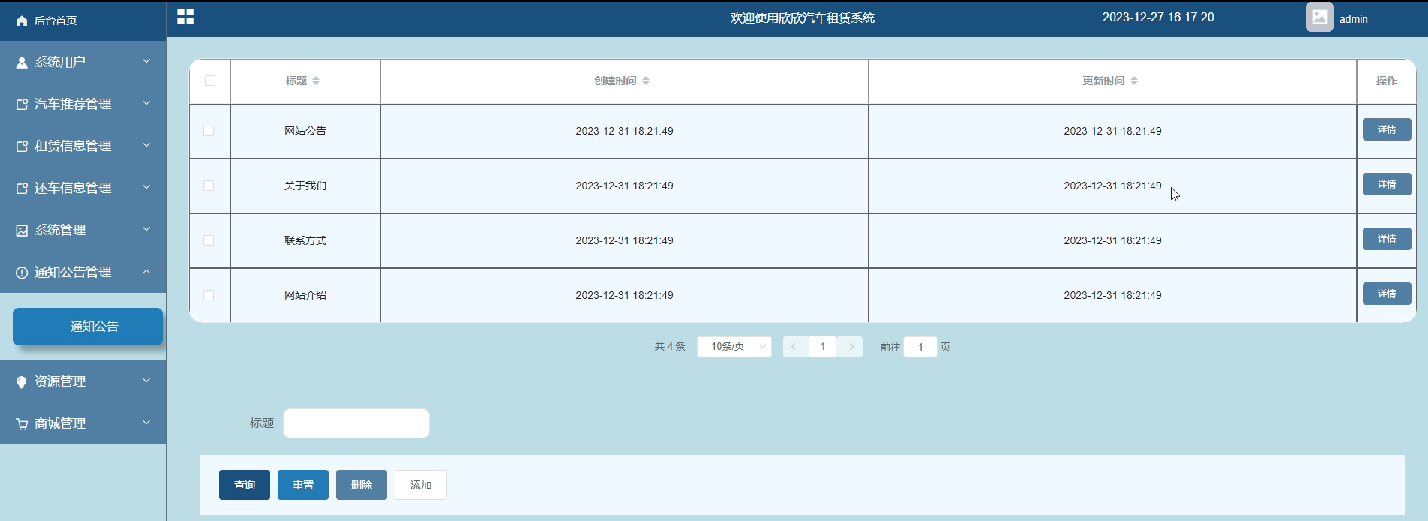The width and height of the screenshot is (1428, 521).
Task: Click the icon beside 租赁信息管理
Action: click(22, 146)
